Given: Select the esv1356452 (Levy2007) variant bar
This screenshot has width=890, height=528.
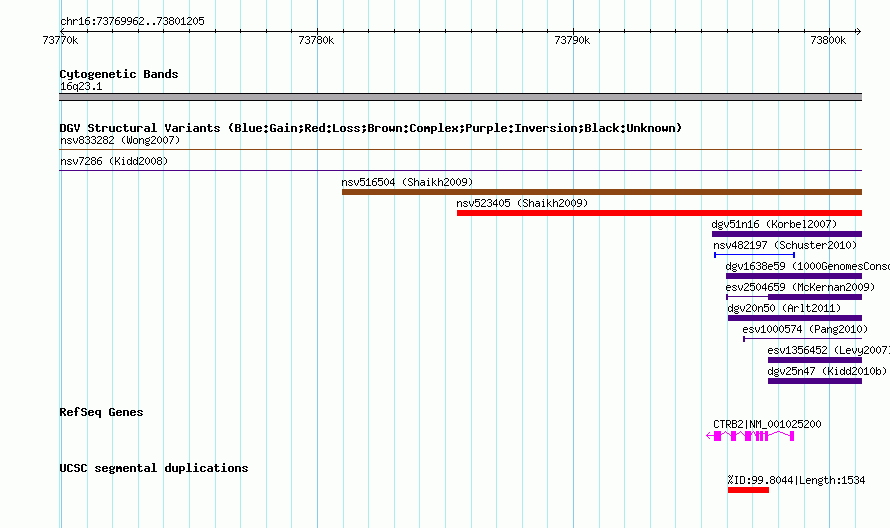Looking at the screenshot, I should pyautogui.click(x=815, y=360).
